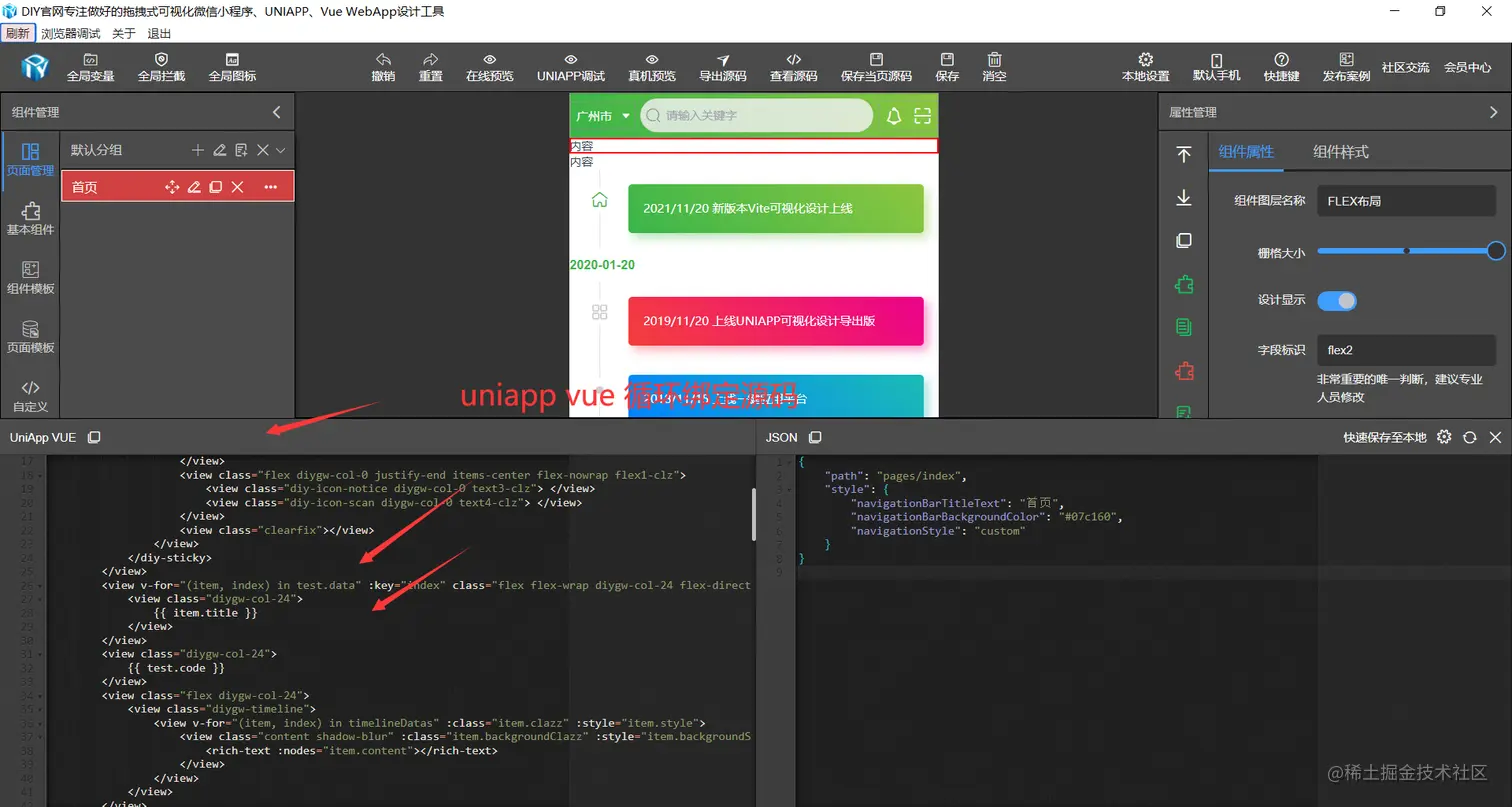This screenshot has height=807, width=1512.
Task: Start UNIAPP调试 debugging
Action: click(571, 67)
